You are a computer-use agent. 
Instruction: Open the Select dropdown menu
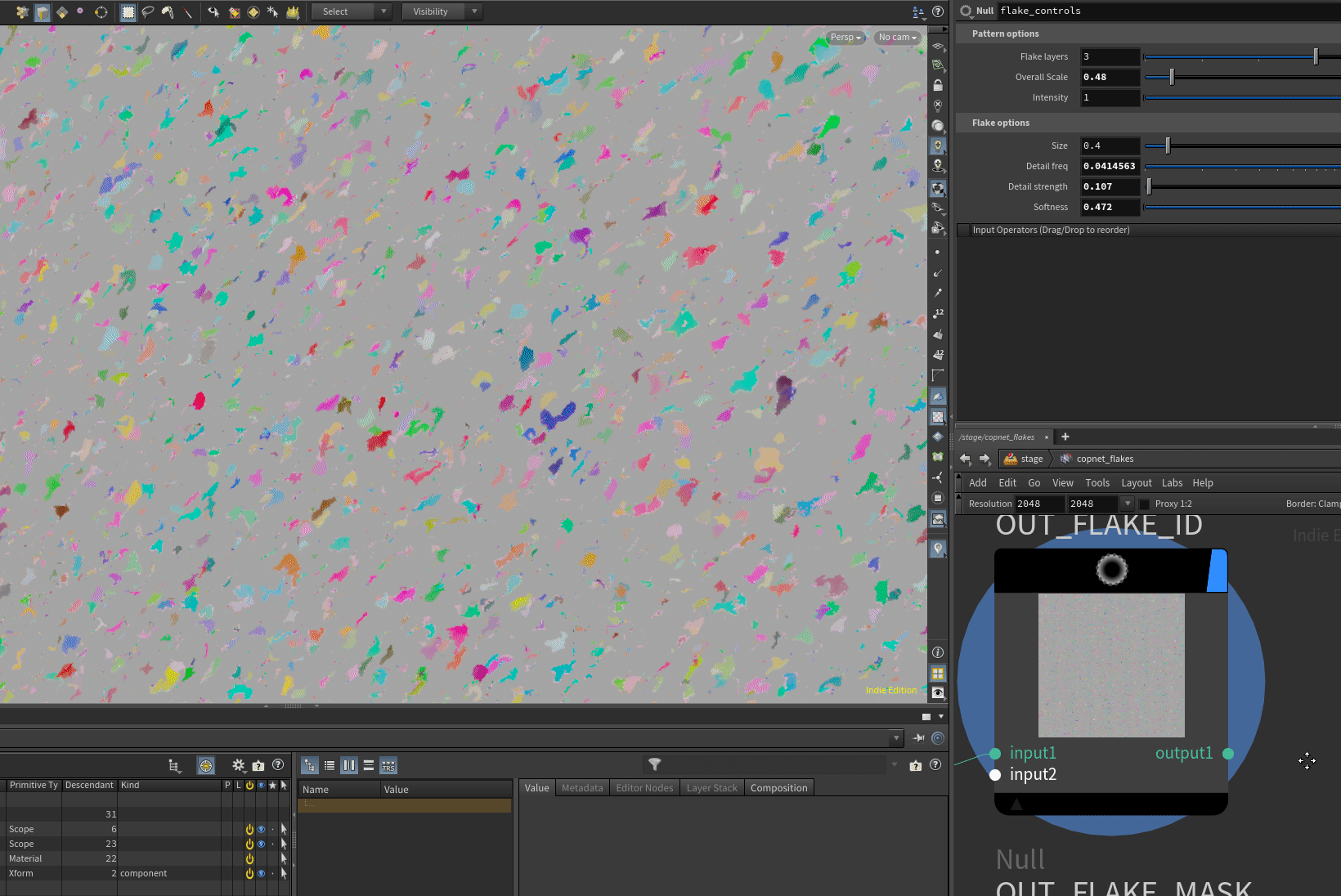(351, 11)
